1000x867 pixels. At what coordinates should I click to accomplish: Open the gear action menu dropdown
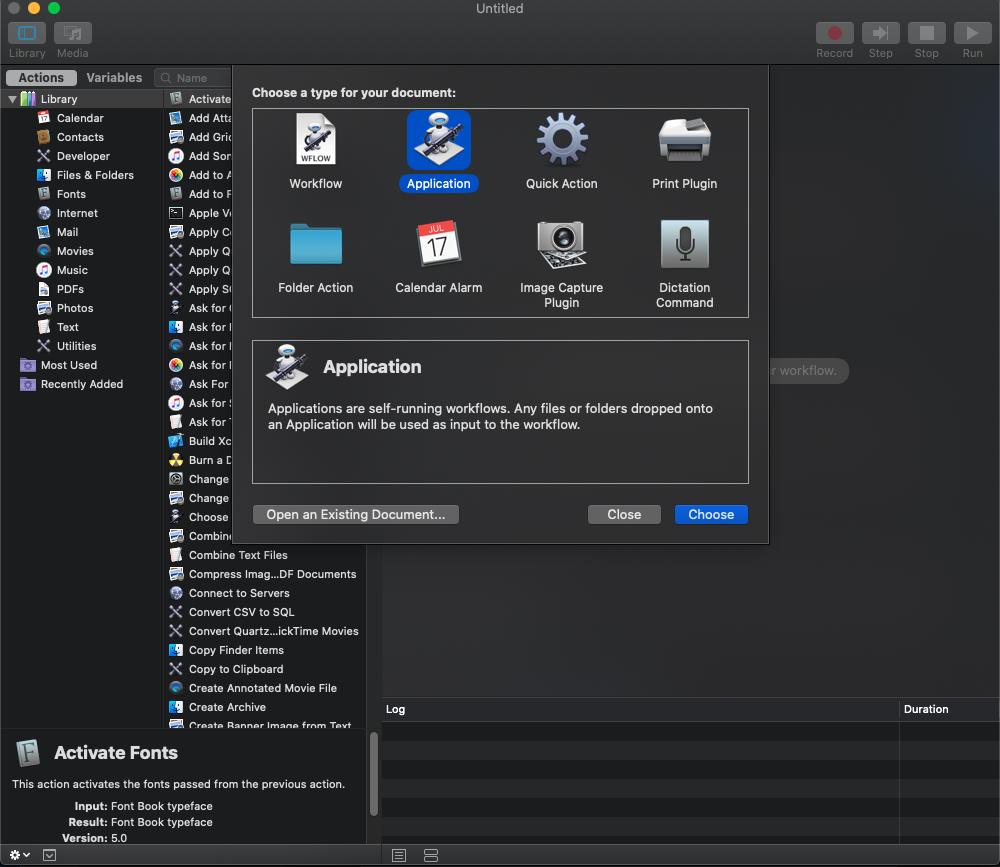pos(20,855)
